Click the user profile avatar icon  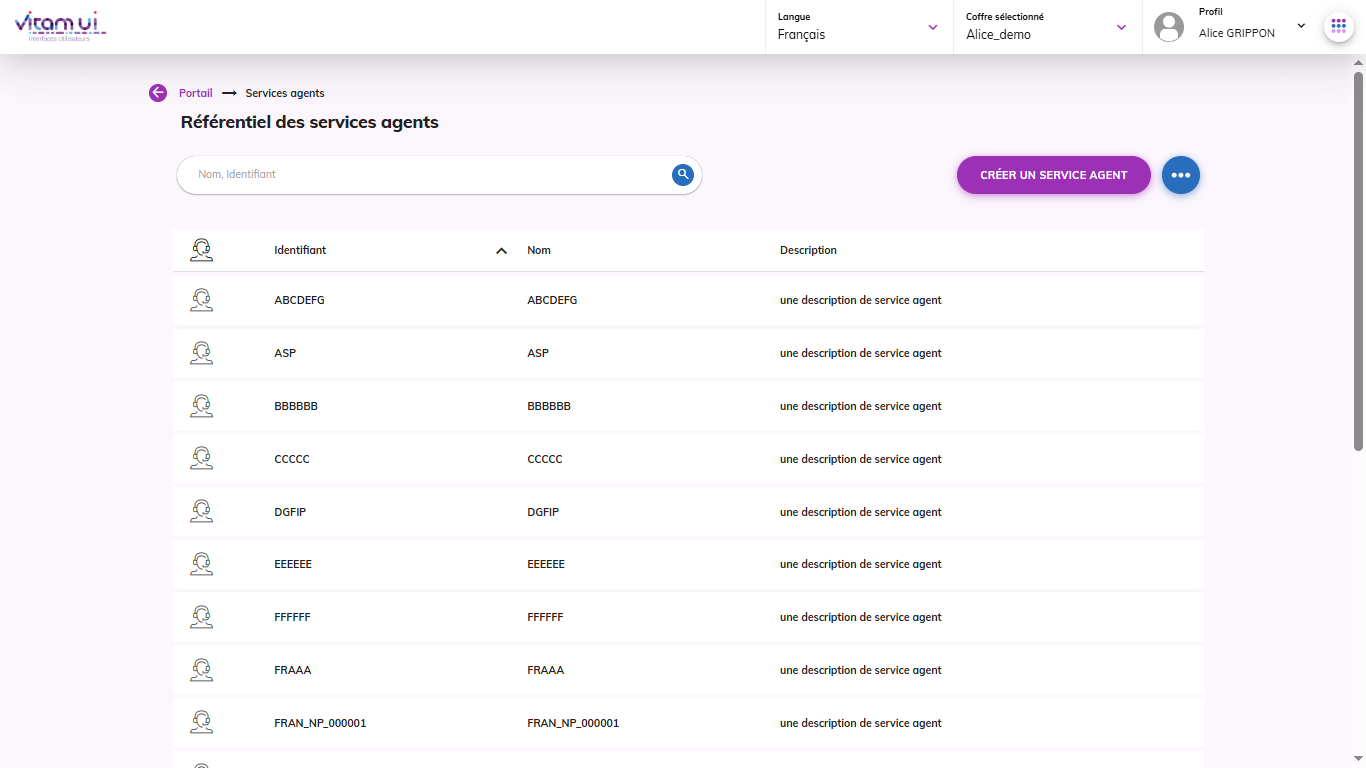1168,27
